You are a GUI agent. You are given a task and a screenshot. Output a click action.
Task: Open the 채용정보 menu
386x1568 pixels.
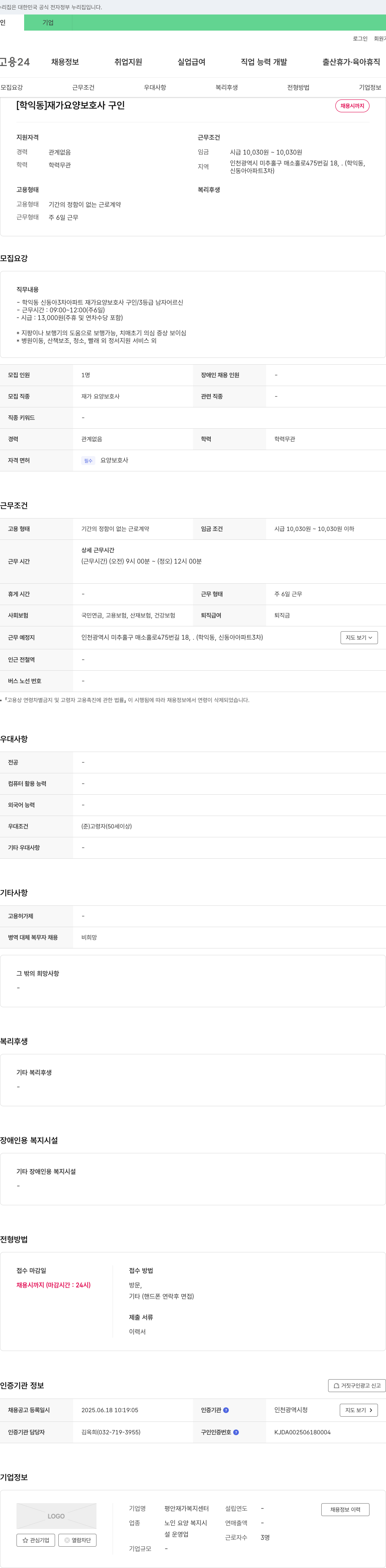click(65, 62)
